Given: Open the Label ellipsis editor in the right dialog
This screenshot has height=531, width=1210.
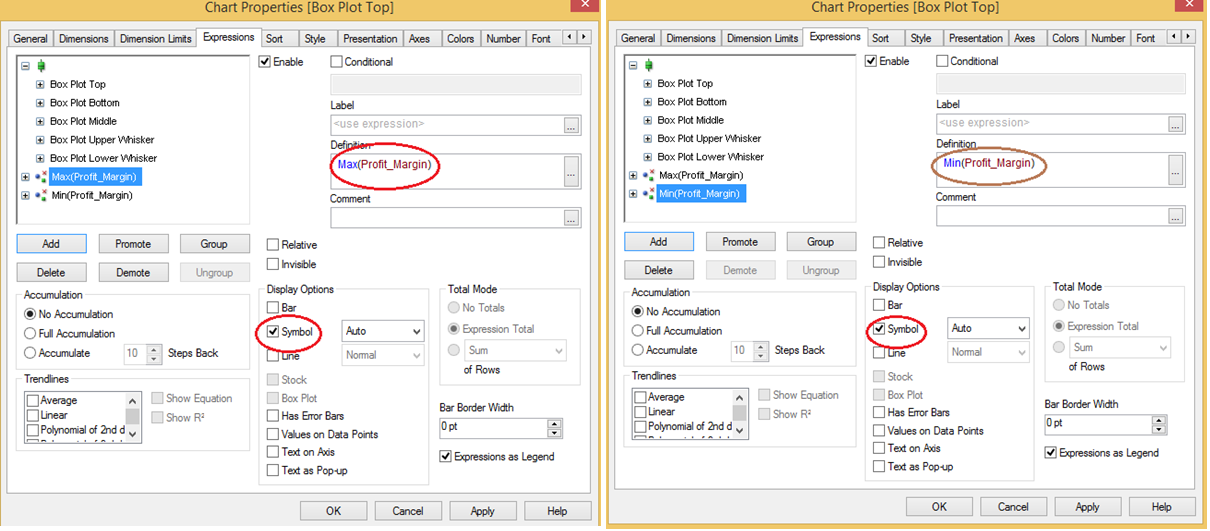Looking at the screenshot, I should [x=1176, y=124].
